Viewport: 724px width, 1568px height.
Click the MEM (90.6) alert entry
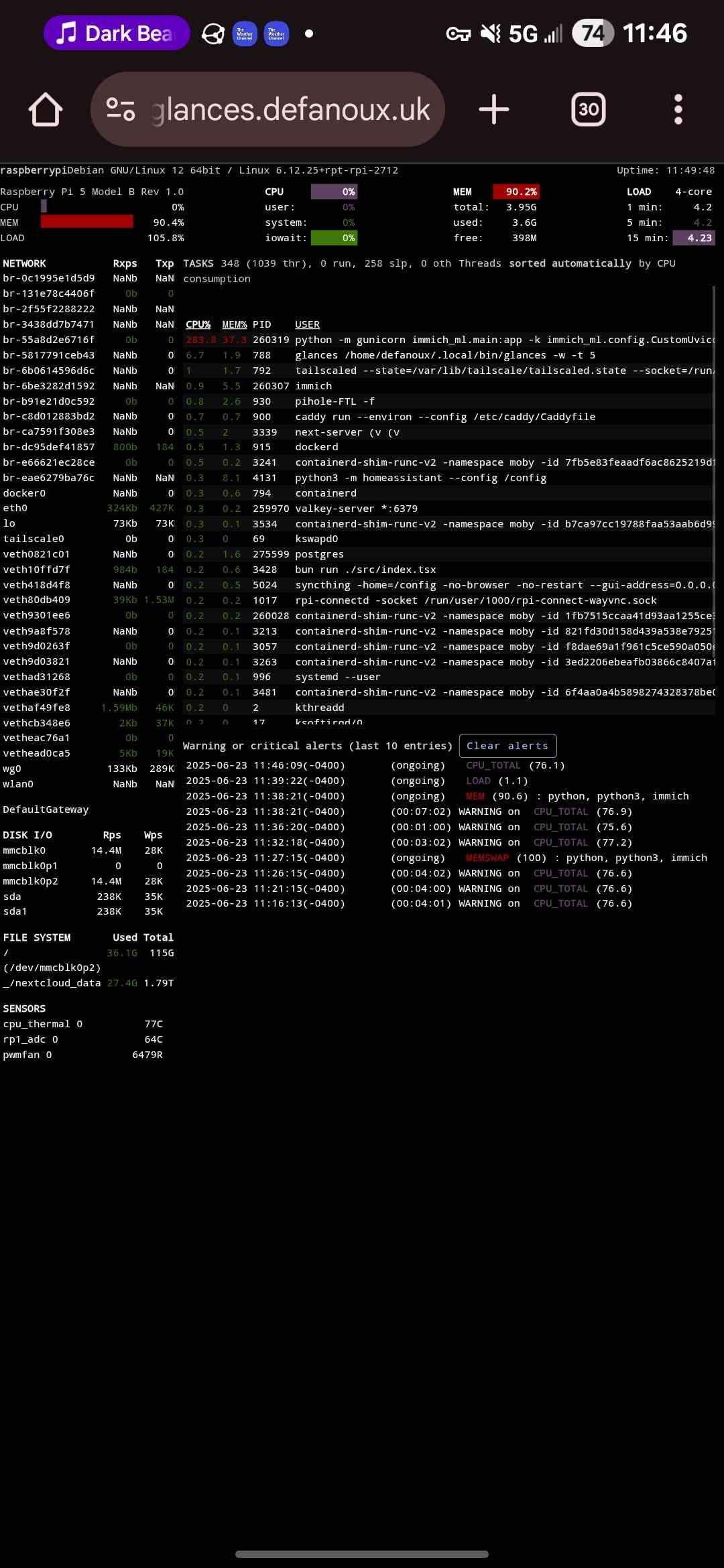437,796
